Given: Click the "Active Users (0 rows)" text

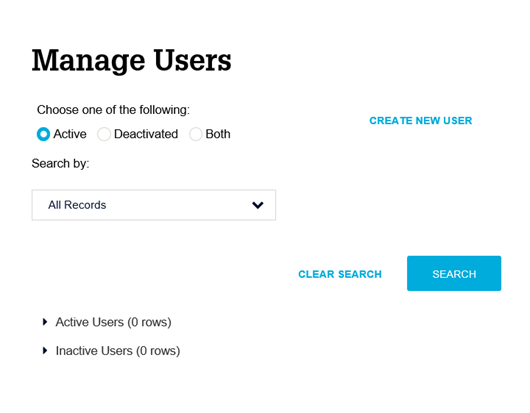Looking at the screenshot, I should tap(114, 322).
